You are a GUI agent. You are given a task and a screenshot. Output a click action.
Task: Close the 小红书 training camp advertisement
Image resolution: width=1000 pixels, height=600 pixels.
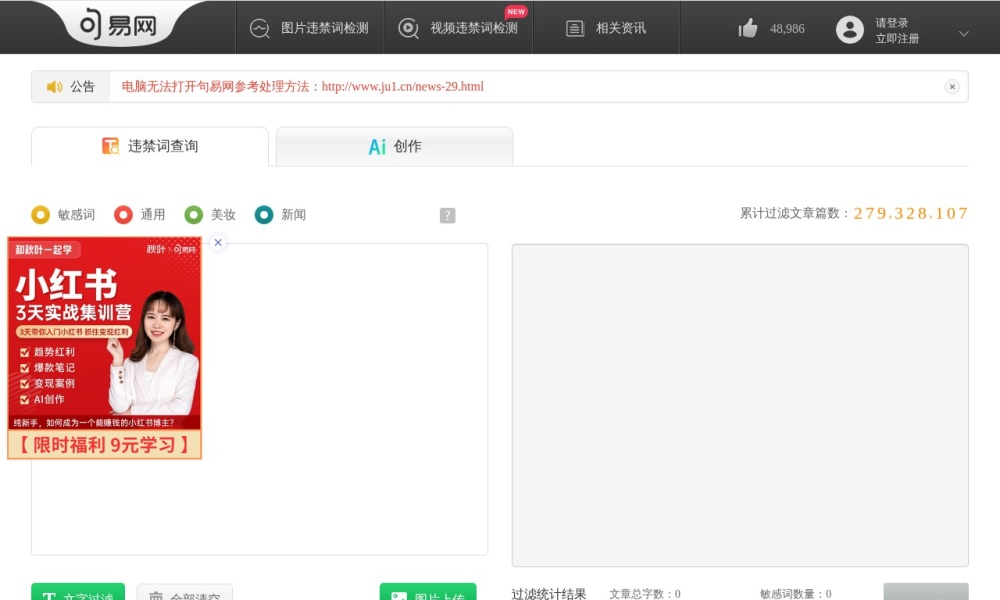(x=217, y=242)
